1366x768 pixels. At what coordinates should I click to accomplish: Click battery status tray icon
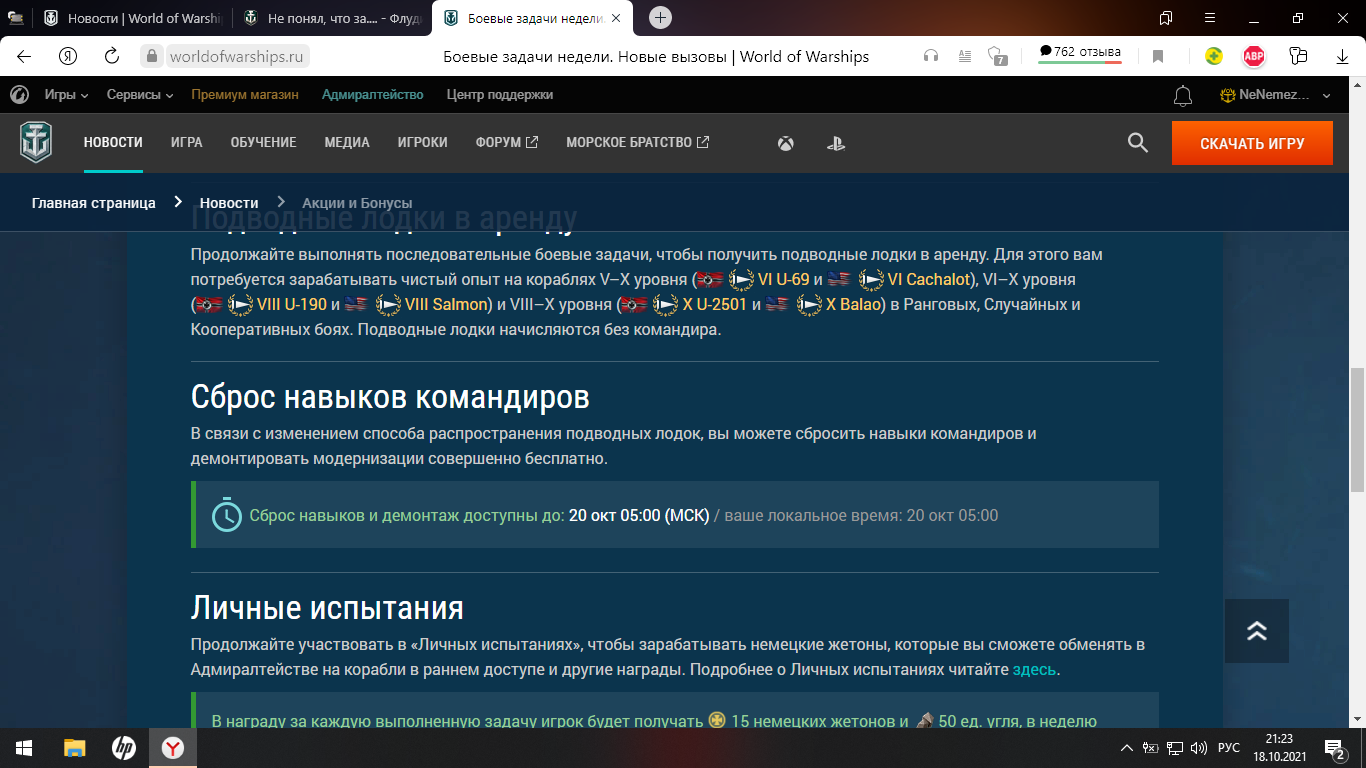(1151, 748)
